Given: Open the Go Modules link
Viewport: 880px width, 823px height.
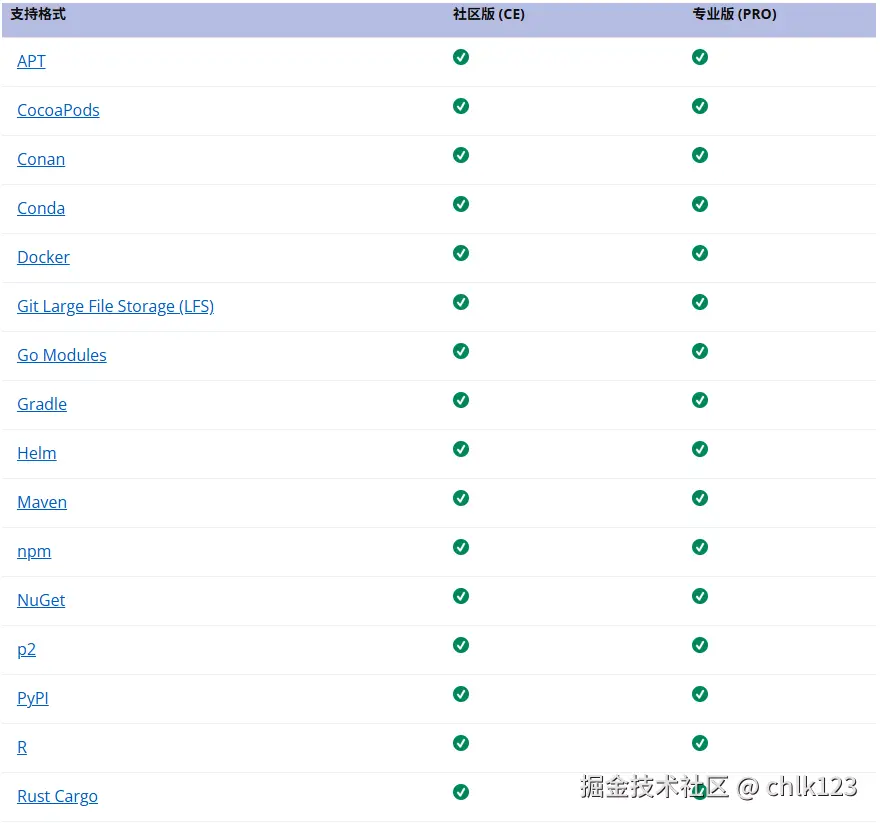Looking at the screenshot, I should pyautogui.click(x=62, y=355).
